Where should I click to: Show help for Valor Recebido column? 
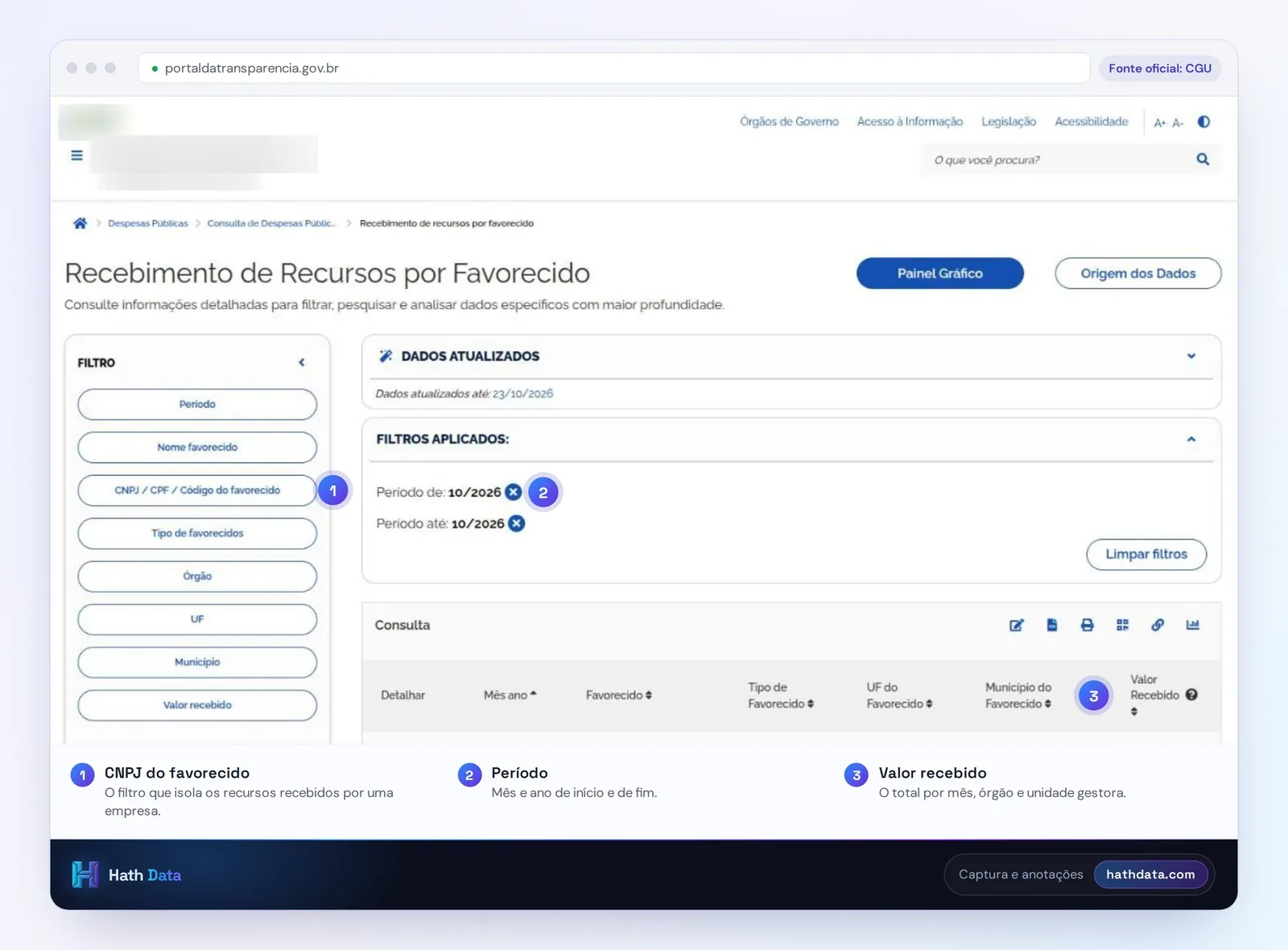(1191, 695)
